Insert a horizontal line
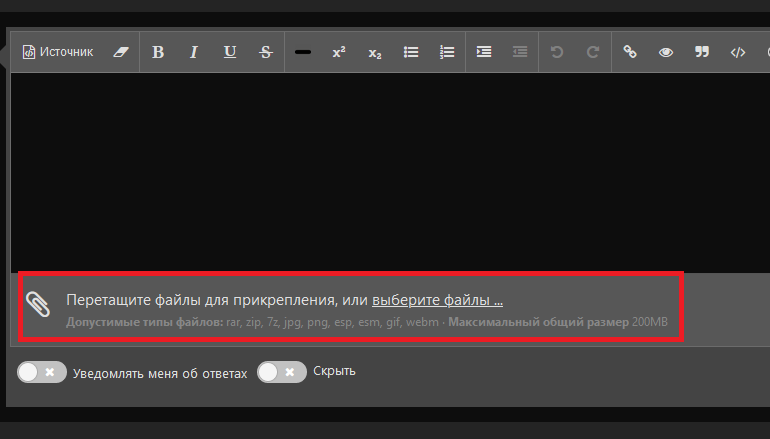The width and height of the screenshot is (770, 439). click(303, 52)
